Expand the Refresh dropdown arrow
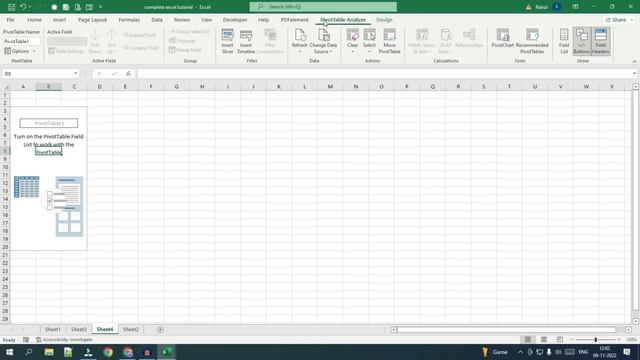 tap(300, 52)
